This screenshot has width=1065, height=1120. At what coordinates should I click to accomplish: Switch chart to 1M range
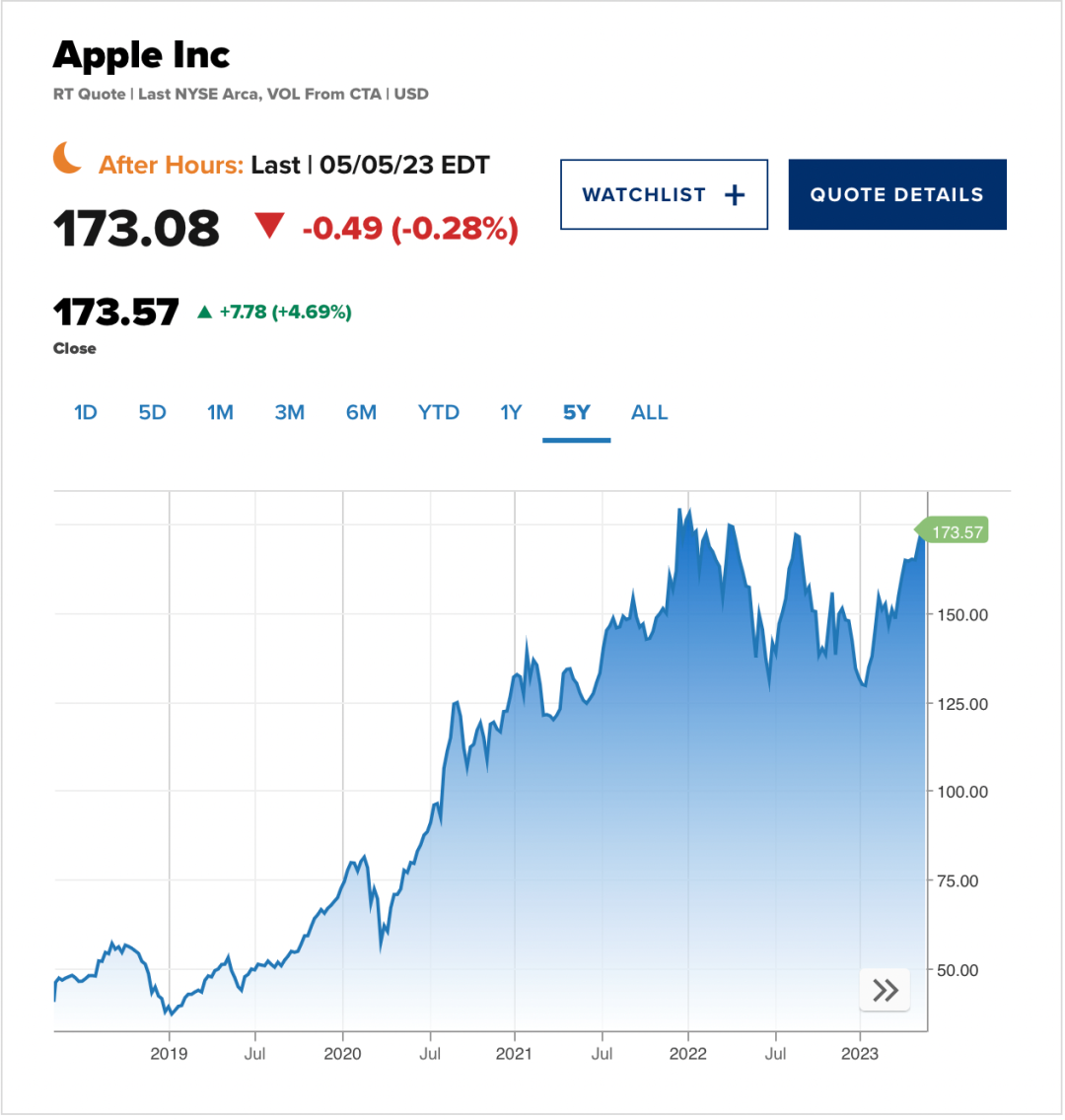coord(220,413)
